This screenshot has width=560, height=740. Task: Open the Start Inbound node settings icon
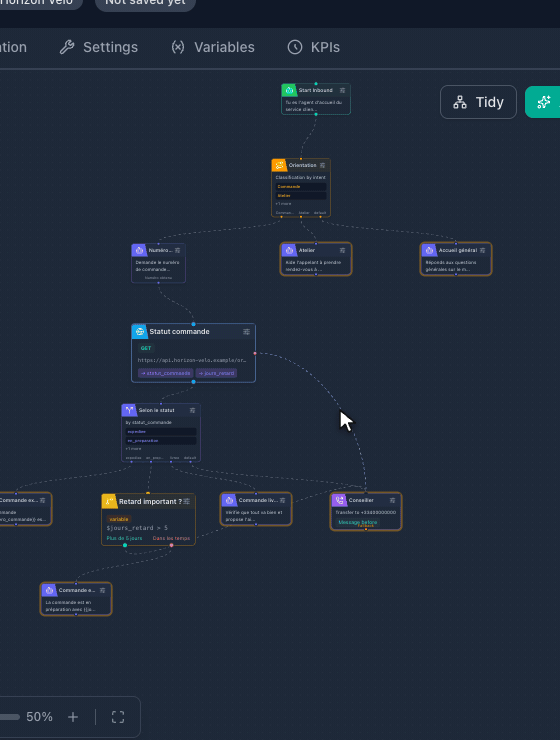click(343, 90)
